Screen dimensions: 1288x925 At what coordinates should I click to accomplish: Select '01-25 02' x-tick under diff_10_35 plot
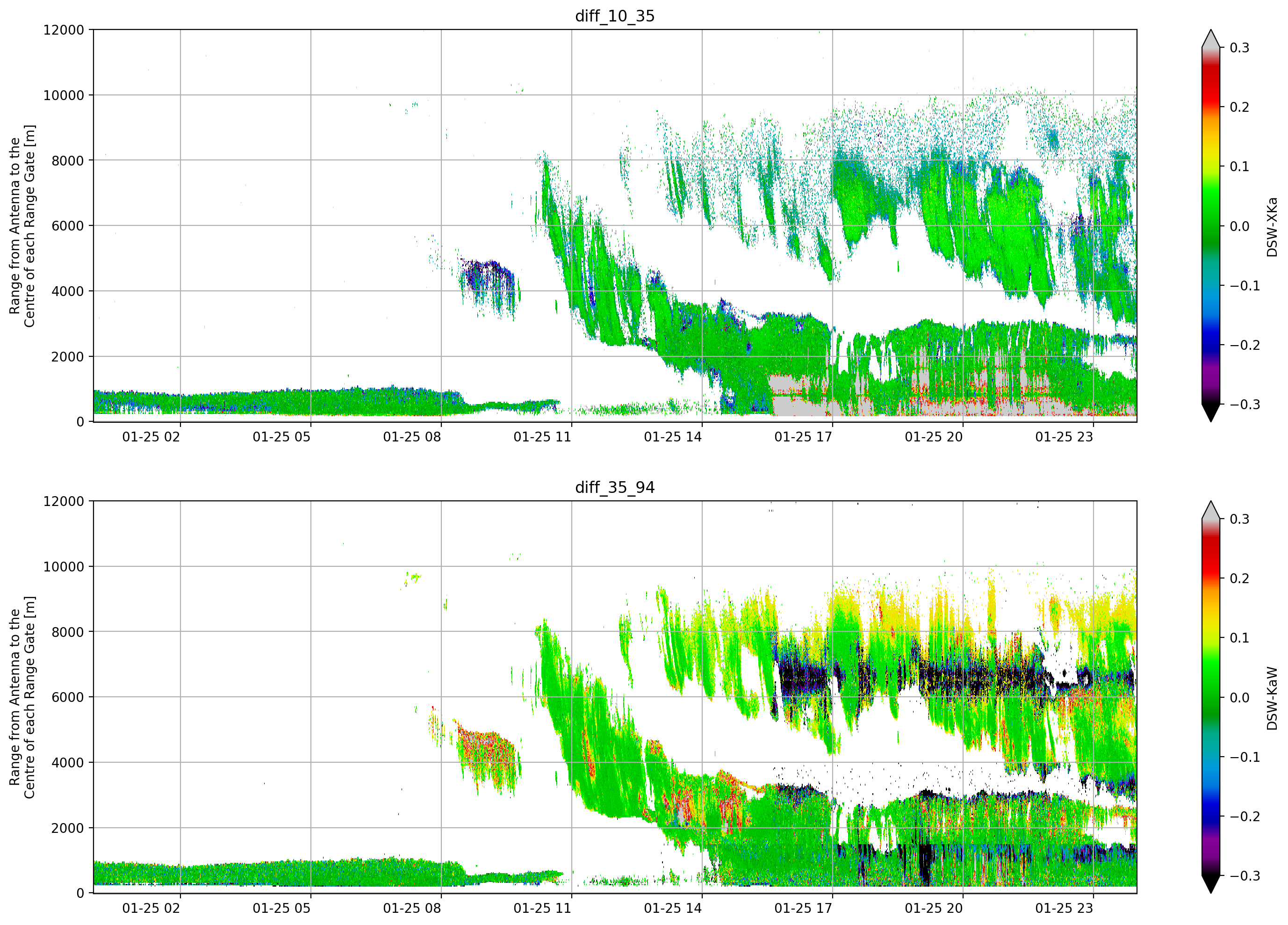pyautogui.click(x=151, y=437)
